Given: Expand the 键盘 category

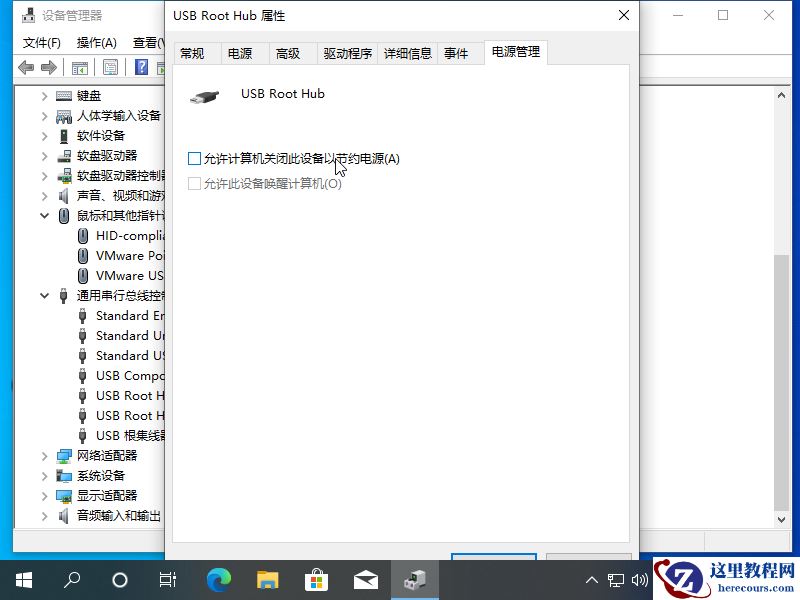Looking at the screenshot, I should (x=43, y=95).
